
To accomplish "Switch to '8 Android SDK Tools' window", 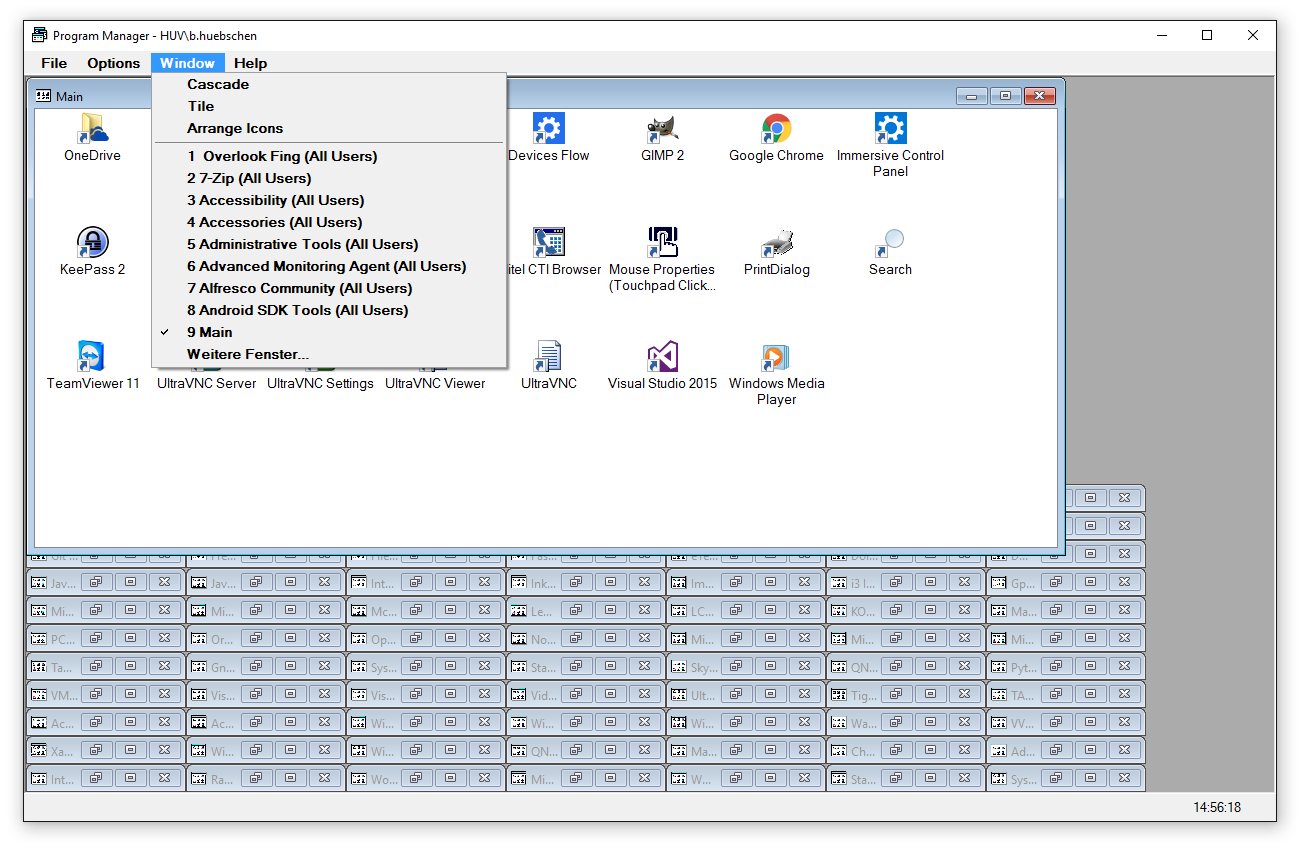I will (x=329, y=310).
